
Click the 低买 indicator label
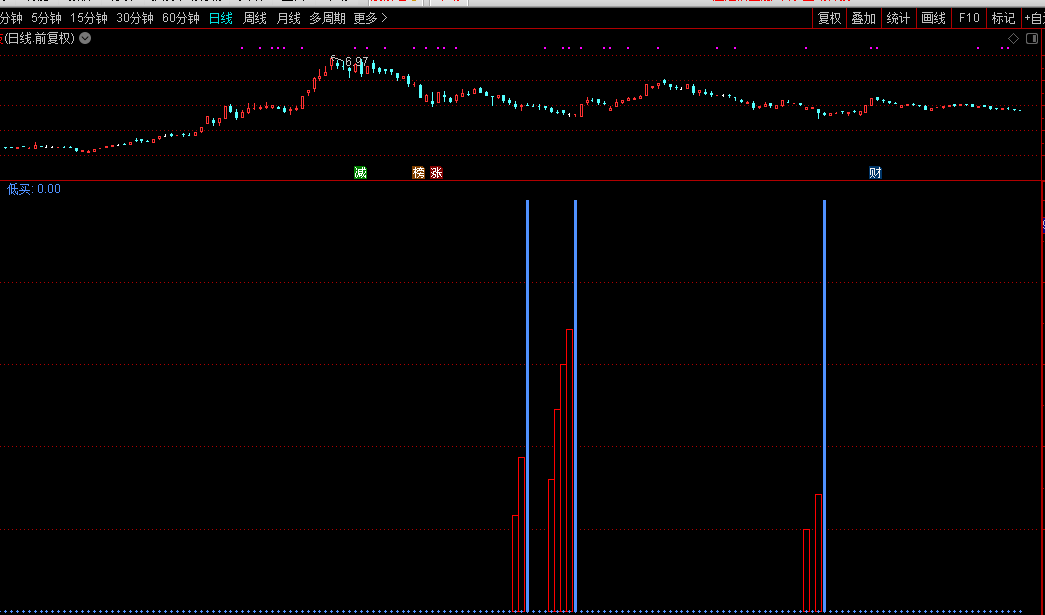click(33, 189)
